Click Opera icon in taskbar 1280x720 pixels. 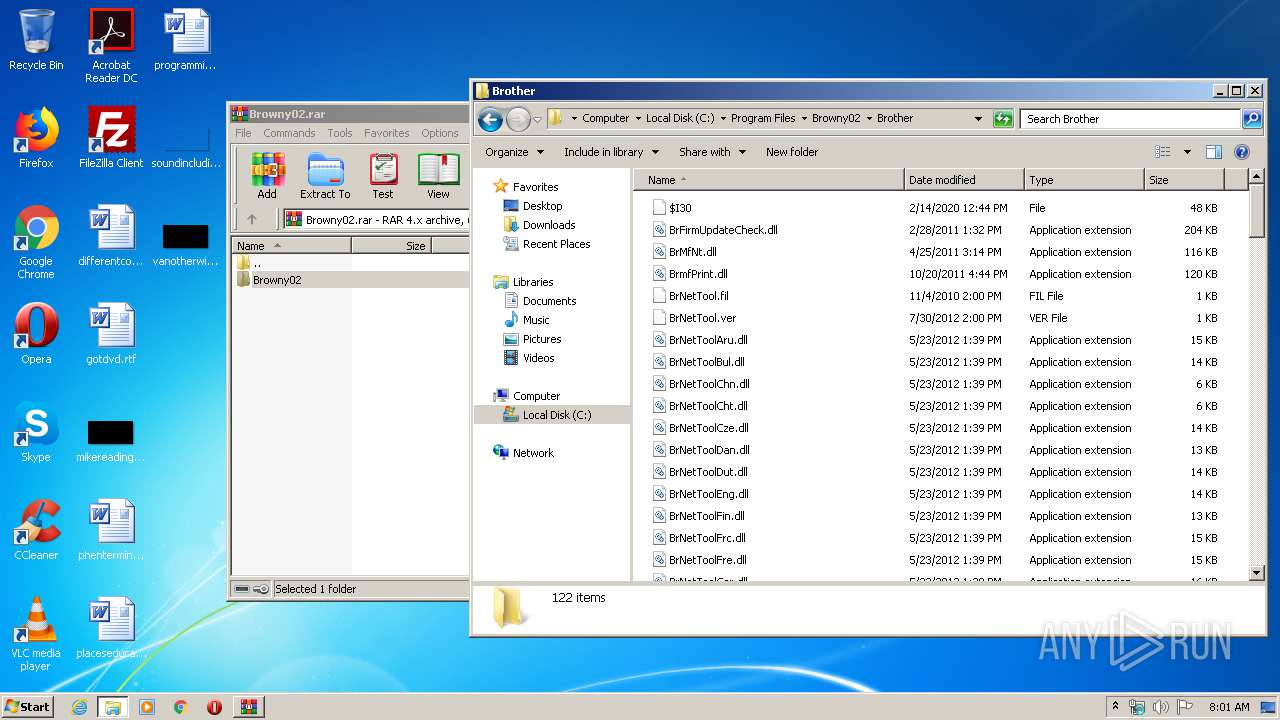point(214,707)
